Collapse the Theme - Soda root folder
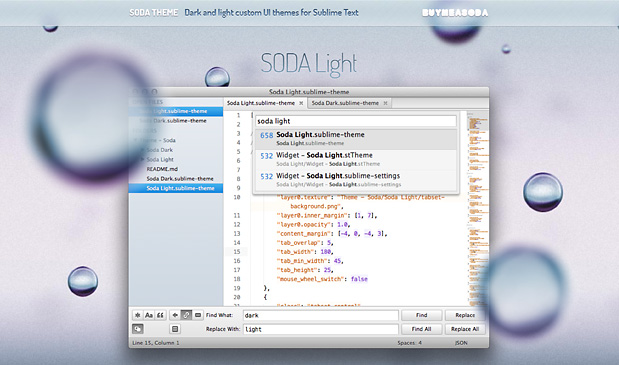Screen dimensions: 619x365 (136, 140)
